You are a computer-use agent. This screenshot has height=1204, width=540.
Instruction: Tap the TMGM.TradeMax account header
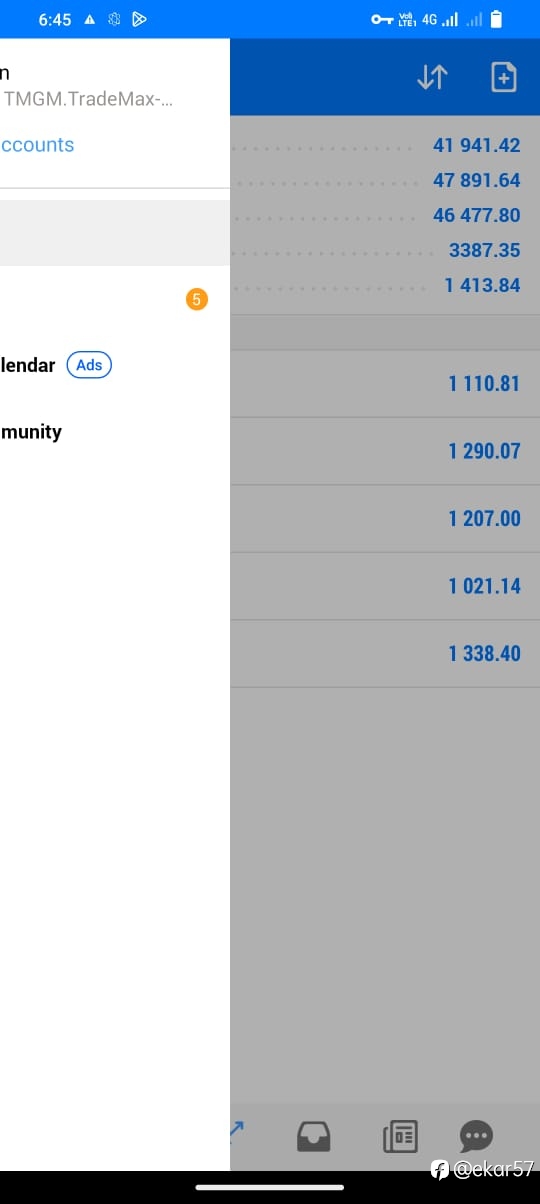coord(88,99)
